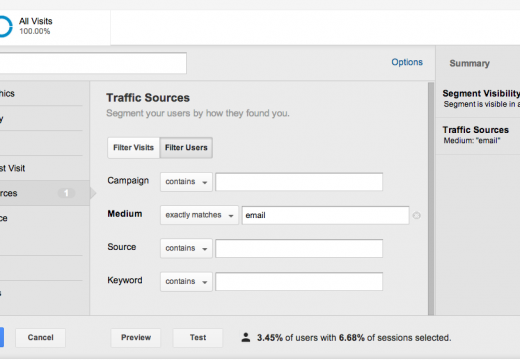Viewport: 520px width, 360px height.
Task: Click the Preview button
Action: pos(136,338)
